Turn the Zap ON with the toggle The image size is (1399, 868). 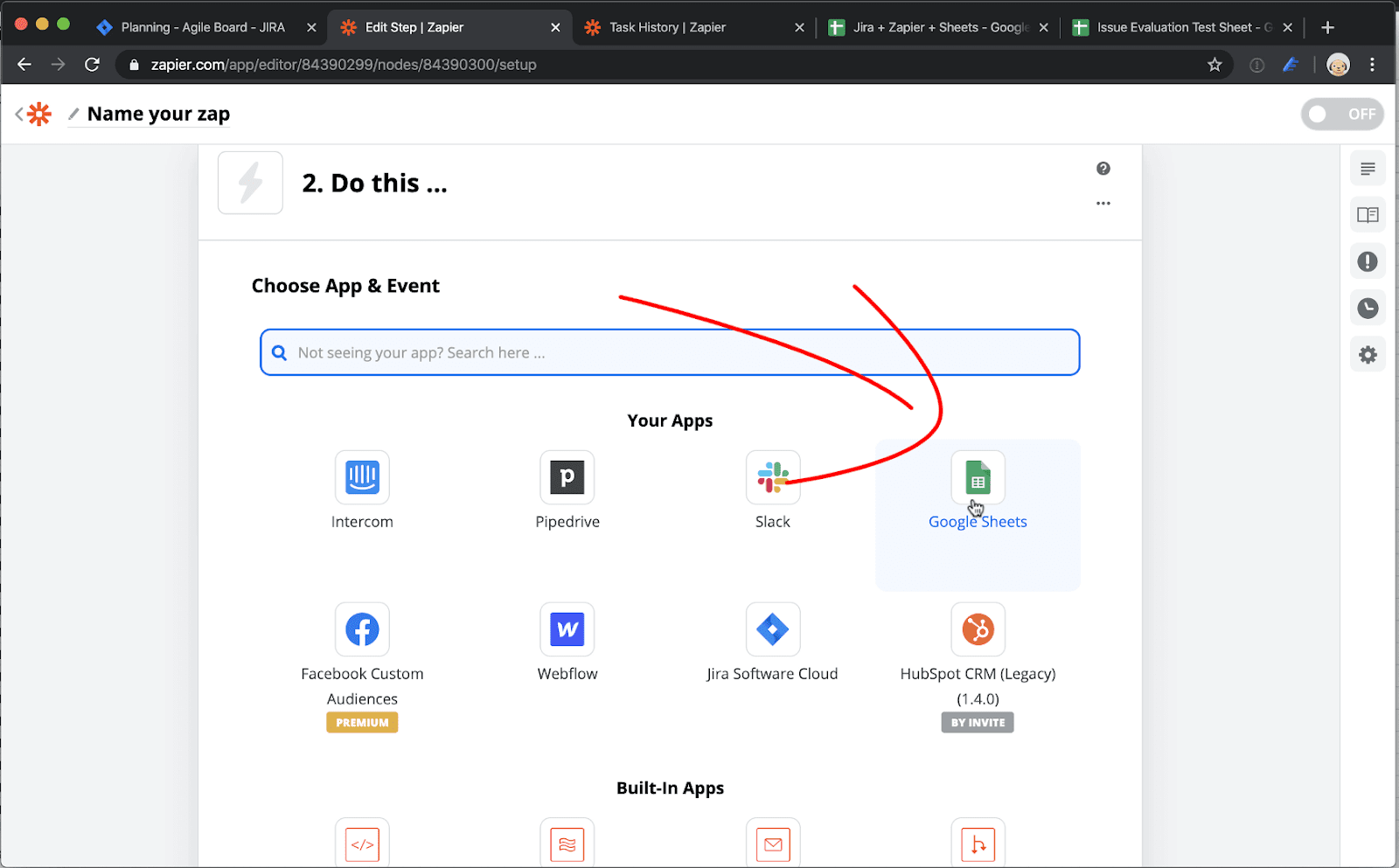pyautogui.click(x=1342, y=114)
